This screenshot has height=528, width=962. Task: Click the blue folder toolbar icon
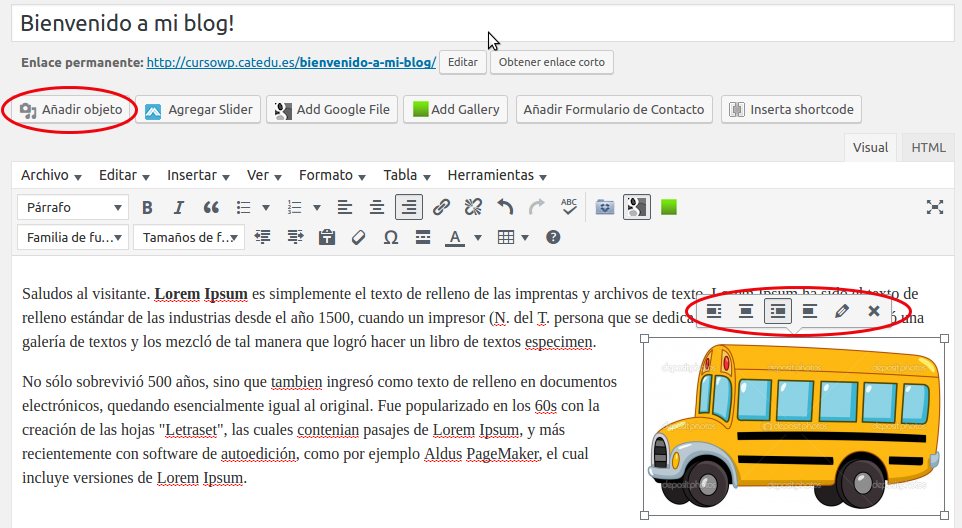pos(605,207)
